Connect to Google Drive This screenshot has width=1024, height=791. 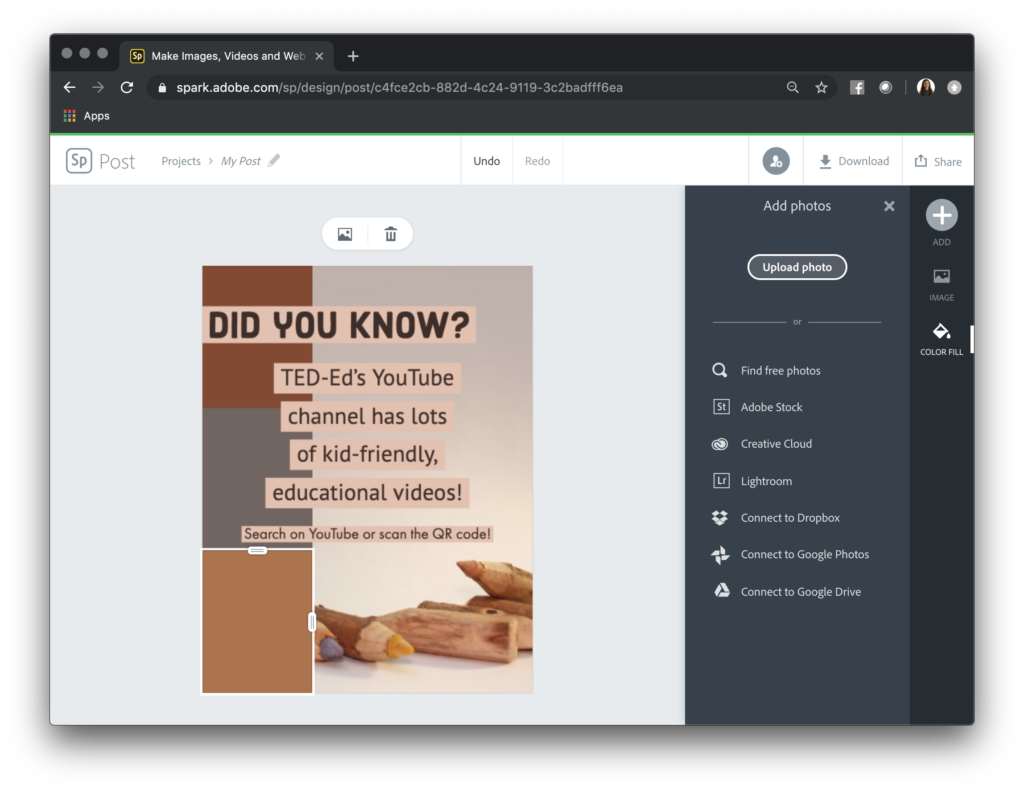point(718,591)
